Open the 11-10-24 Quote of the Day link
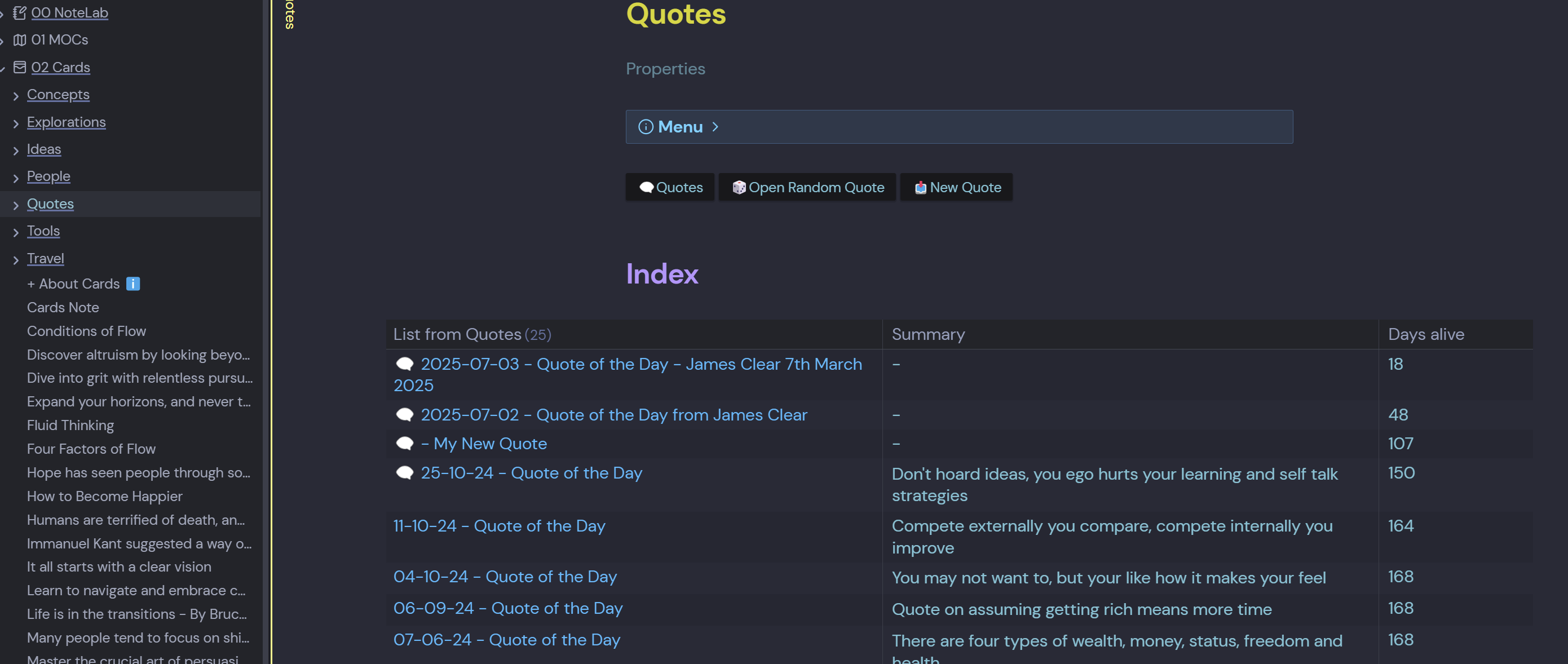This screenshot has height=664, width=1568. pyautogui.click(x=498, y=526)
